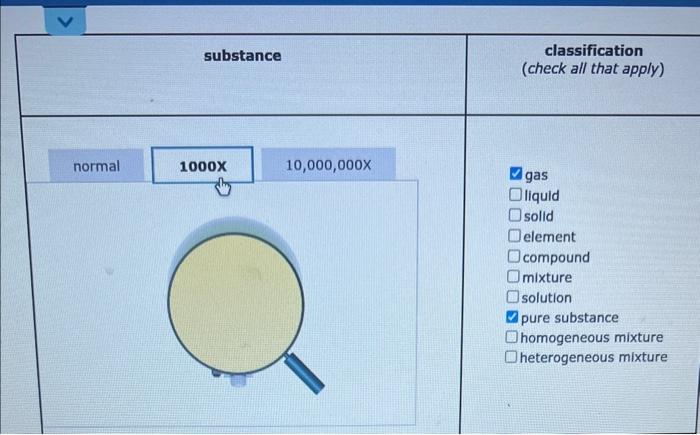Check the compound checkbox
Image resolution: width=700 pixels, height=435 pixels.
pyautogui.click(x=514, y=256)
